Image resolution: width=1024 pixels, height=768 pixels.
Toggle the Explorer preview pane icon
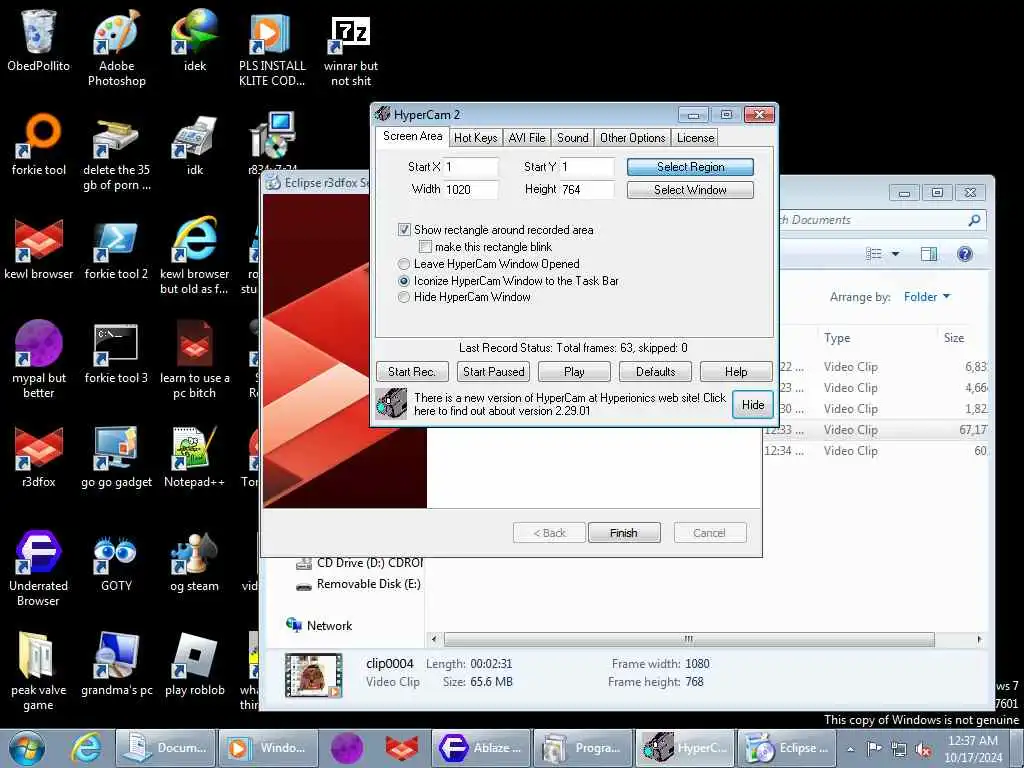click(928, 254)
